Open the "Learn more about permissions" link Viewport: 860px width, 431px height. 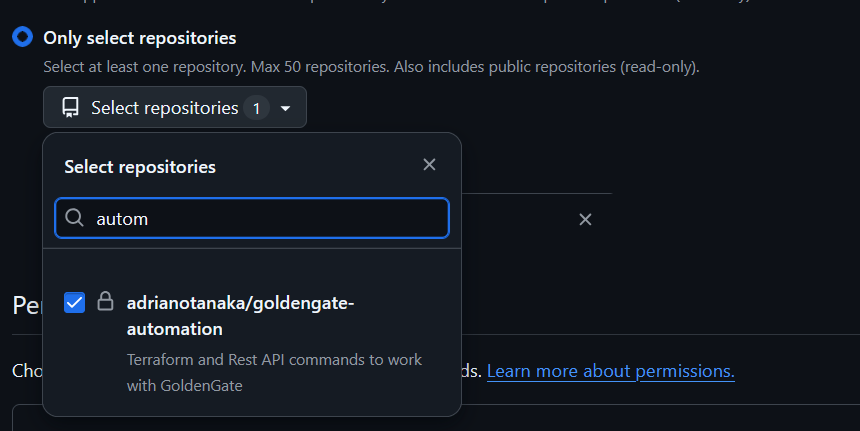pos(610,371)
